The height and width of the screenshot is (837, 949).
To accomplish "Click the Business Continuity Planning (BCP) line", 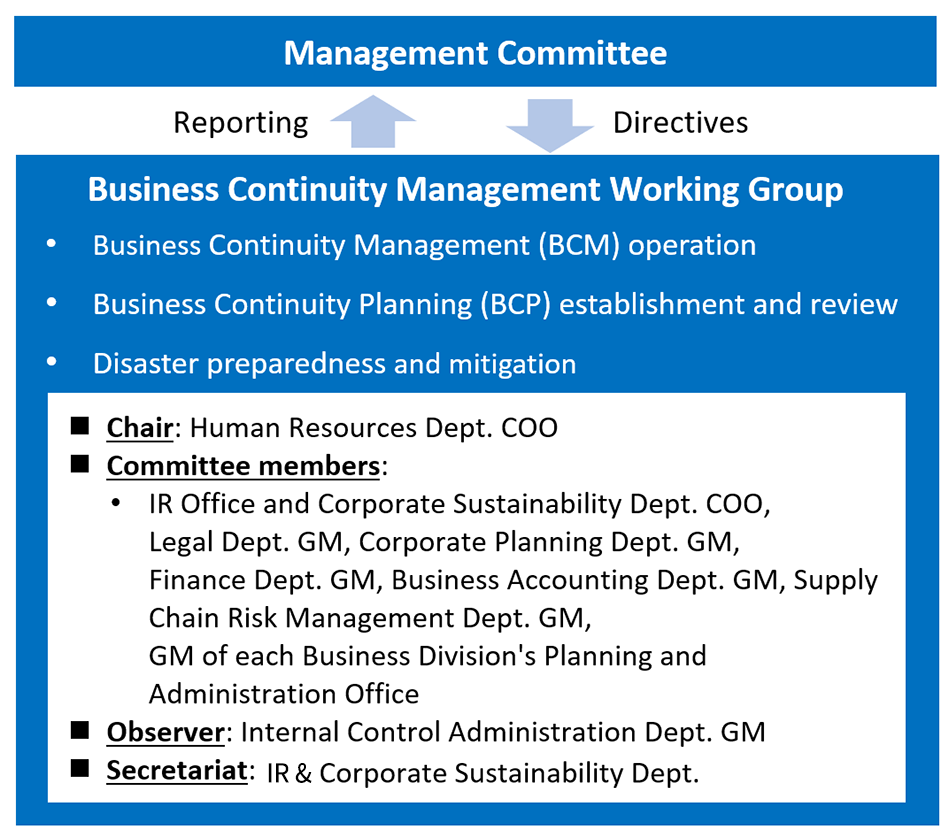I will coord(495,304).
